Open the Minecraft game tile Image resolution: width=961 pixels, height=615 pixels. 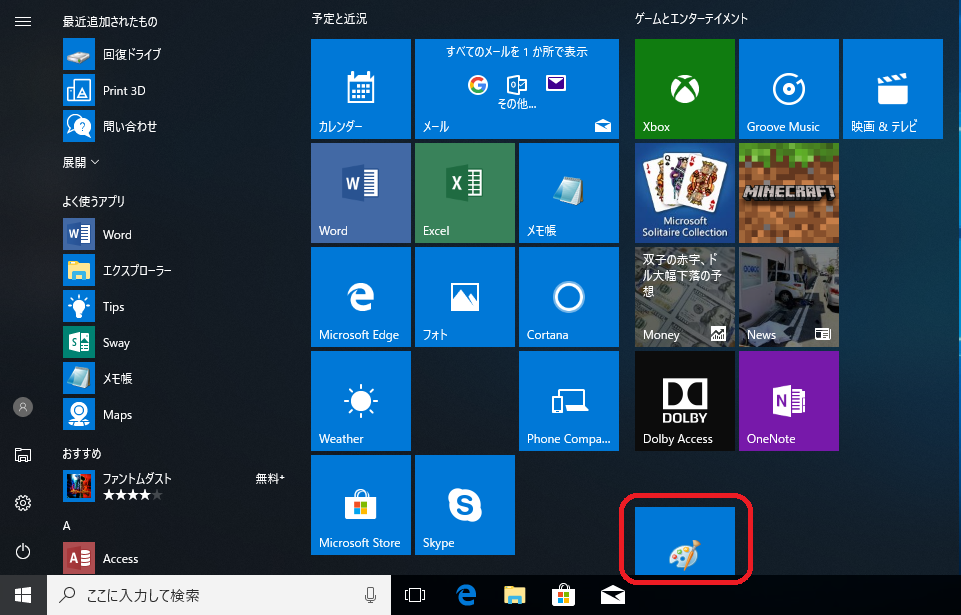click(789, 193)
